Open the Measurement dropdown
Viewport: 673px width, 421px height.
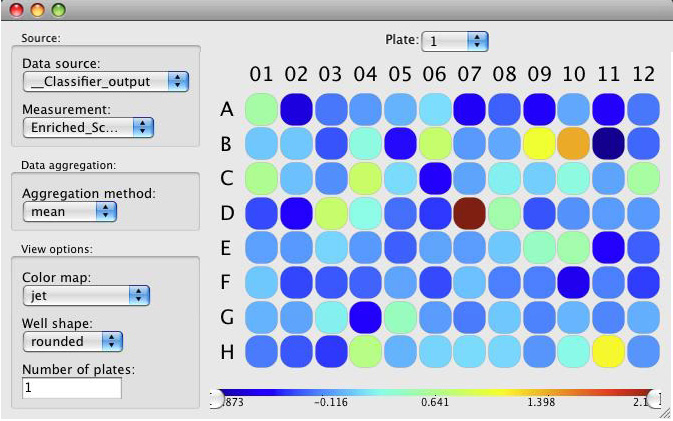[87, 127]
